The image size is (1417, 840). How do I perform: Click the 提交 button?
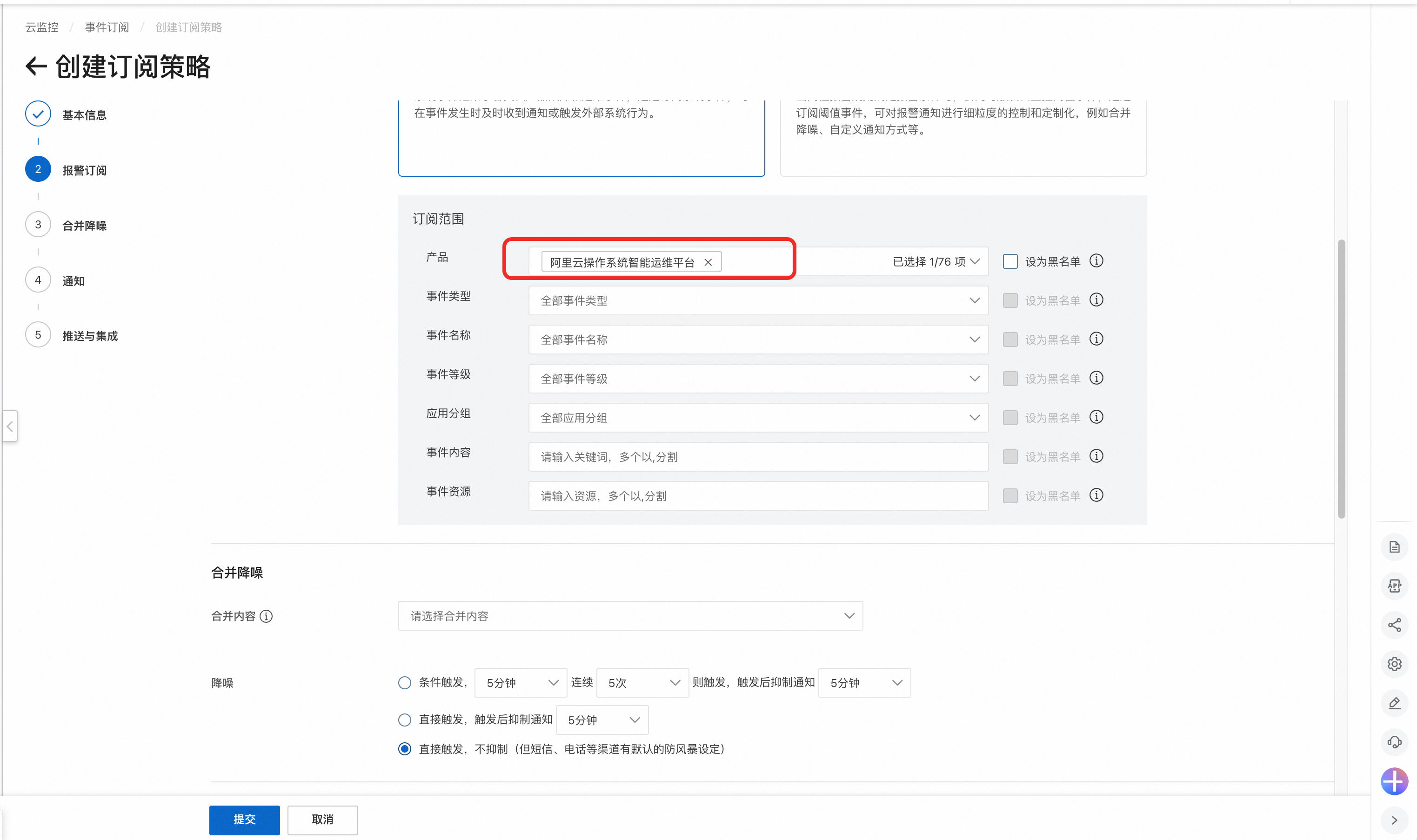pos(244,819)
